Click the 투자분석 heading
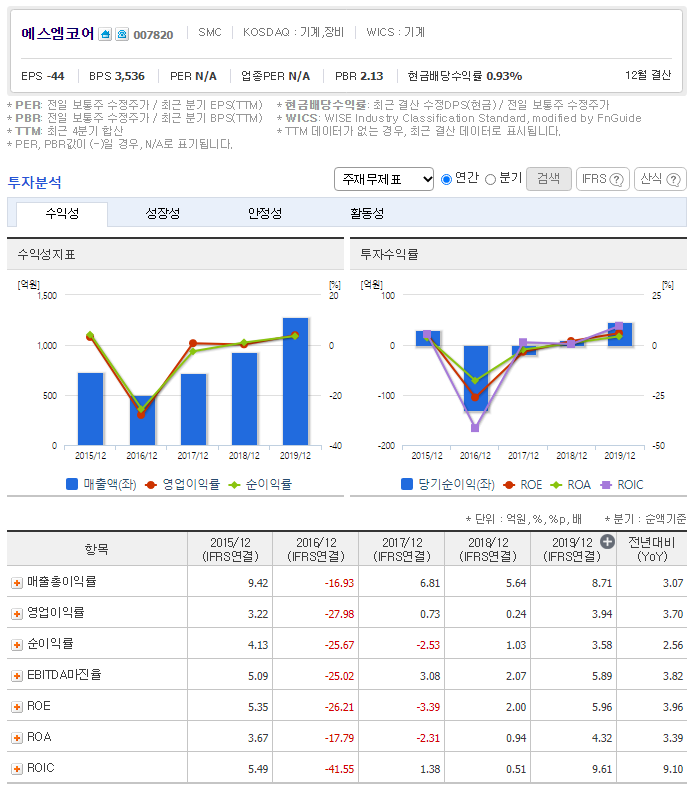 (34, 182)
